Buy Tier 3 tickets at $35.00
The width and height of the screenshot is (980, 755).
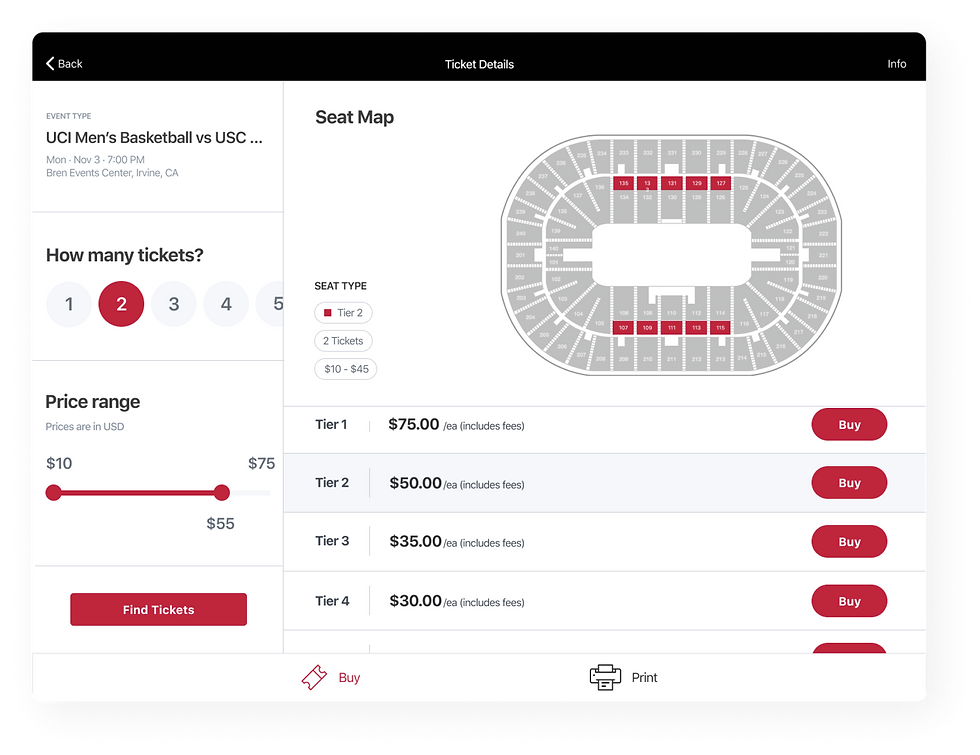coord(849,541)
